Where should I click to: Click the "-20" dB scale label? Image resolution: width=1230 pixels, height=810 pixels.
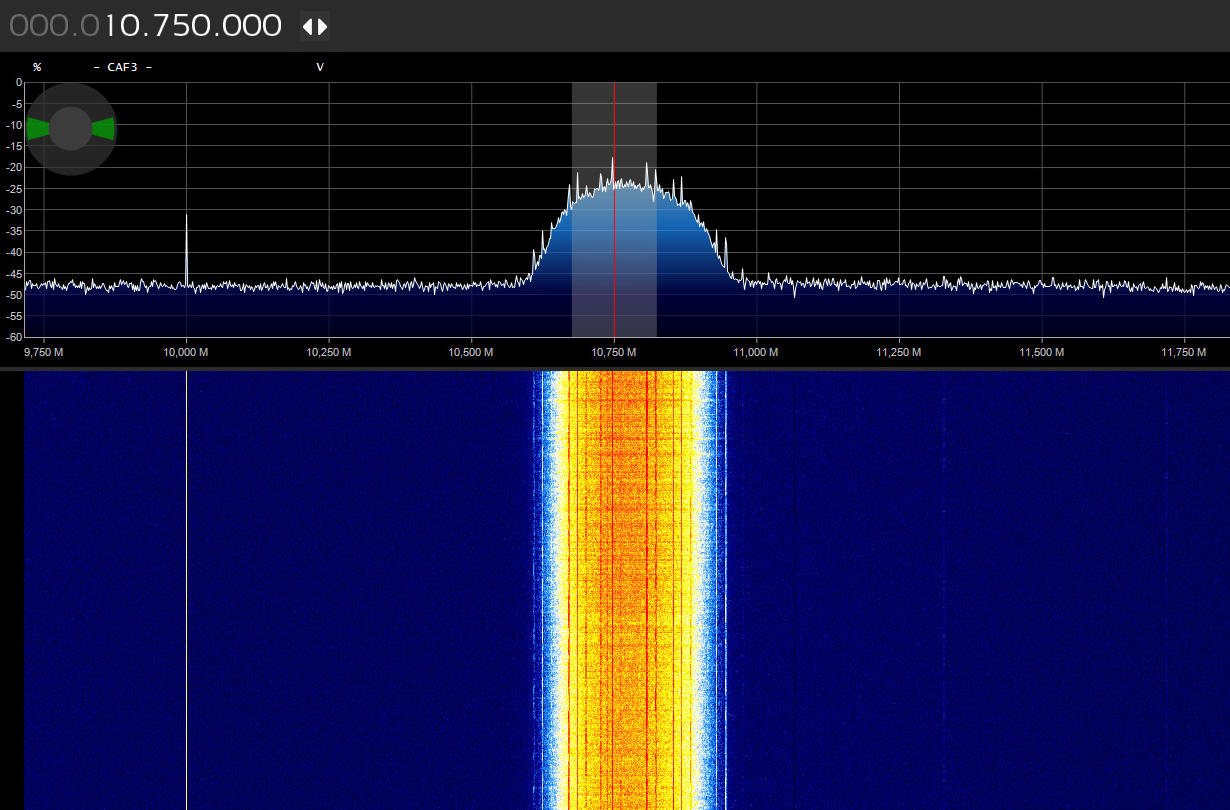[x=15, y=168]
